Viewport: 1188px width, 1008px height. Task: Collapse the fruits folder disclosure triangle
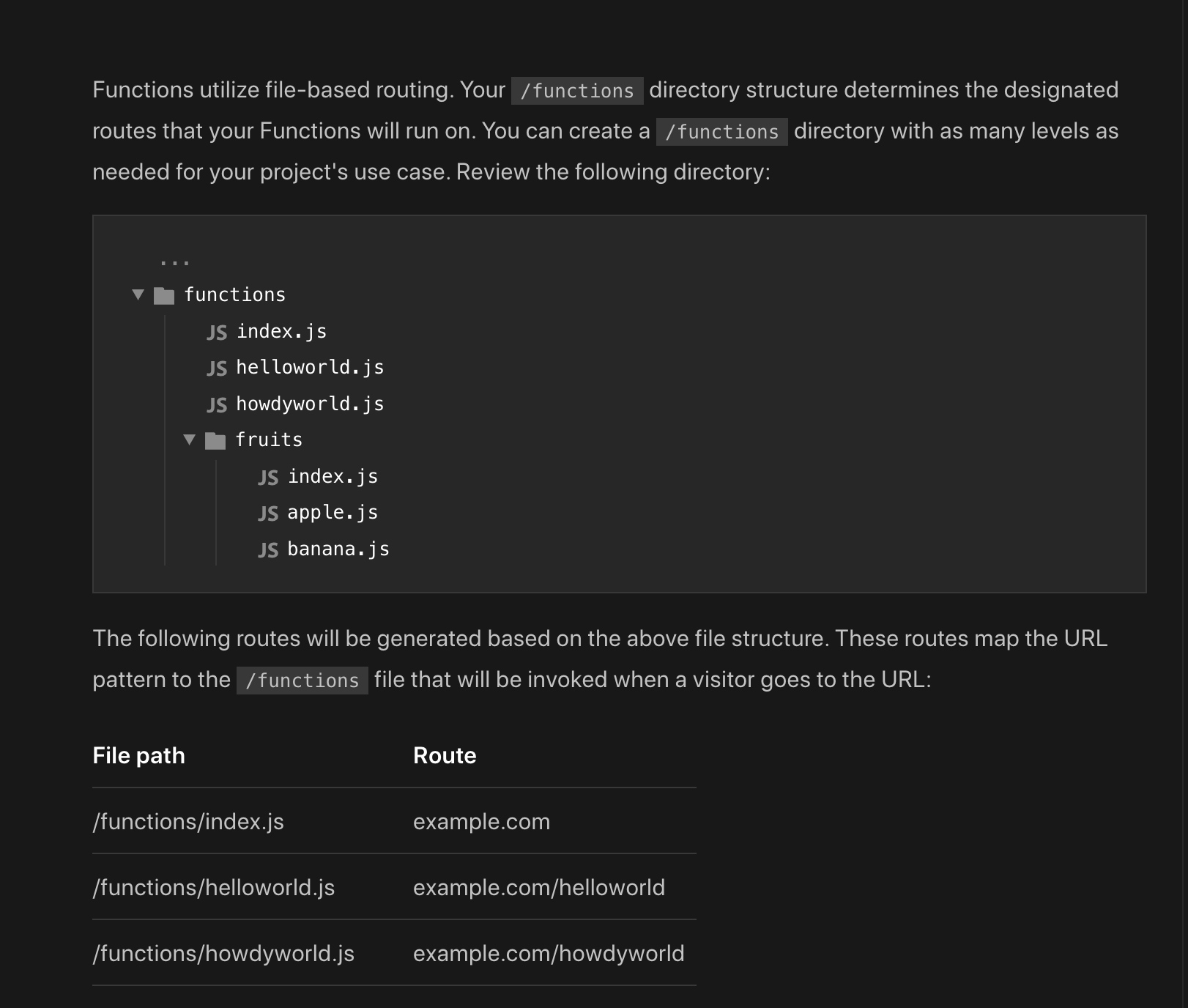pyautogui.click(x=189, y=440)
